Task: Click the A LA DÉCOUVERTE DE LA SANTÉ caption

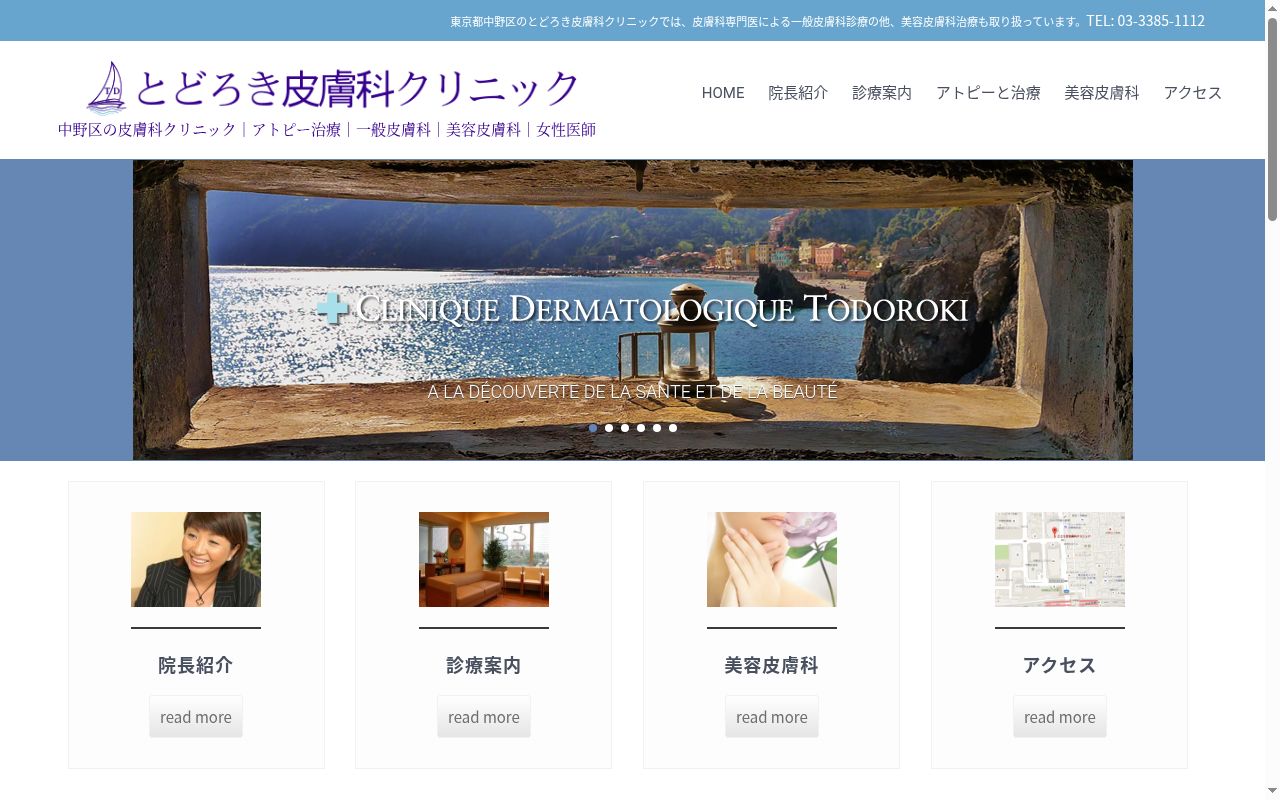Action: point(632,391)
